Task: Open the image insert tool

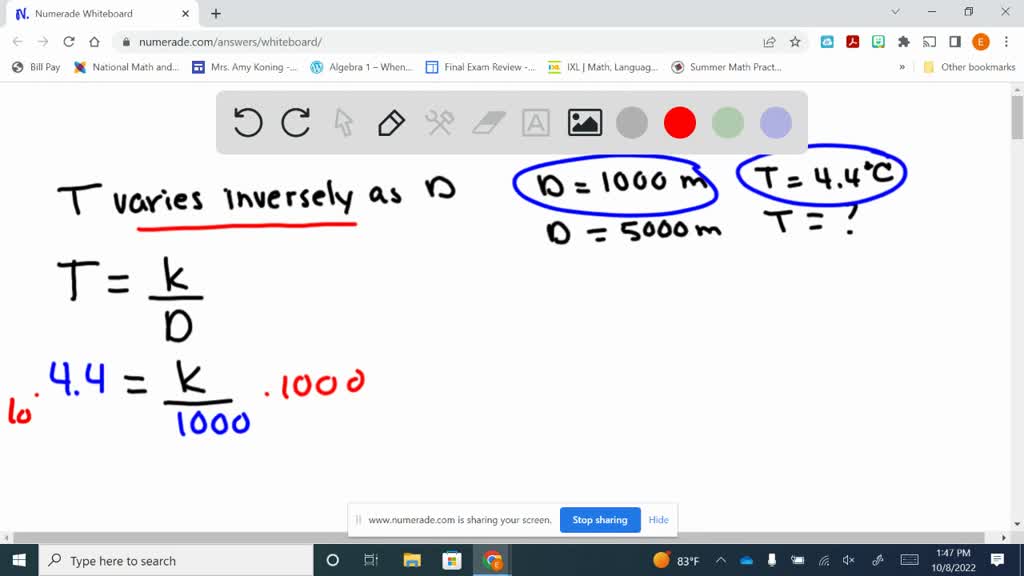Action: pos(584,122)
